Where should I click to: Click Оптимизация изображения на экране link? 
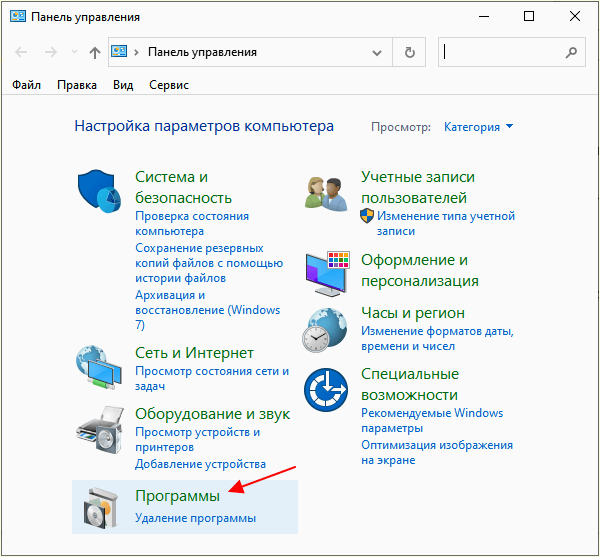coord(437,453)
